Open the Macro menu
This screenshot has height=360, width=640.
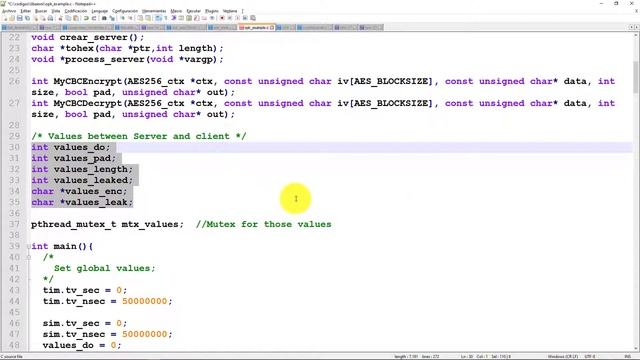coord(176,11)
